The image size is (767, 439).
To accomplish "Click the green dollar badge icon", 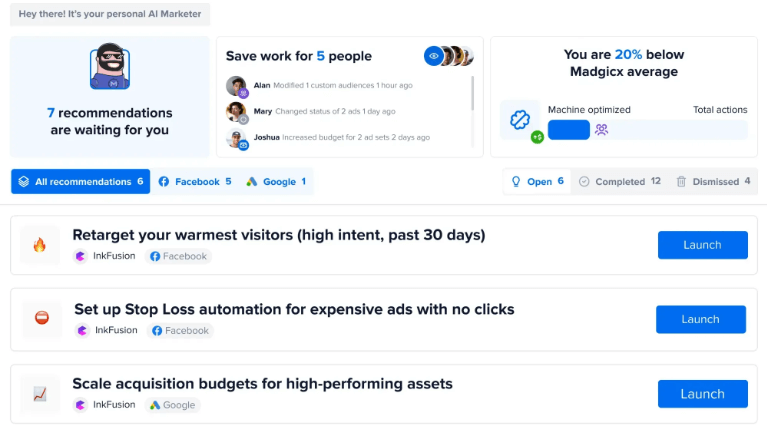I will 538,137.
